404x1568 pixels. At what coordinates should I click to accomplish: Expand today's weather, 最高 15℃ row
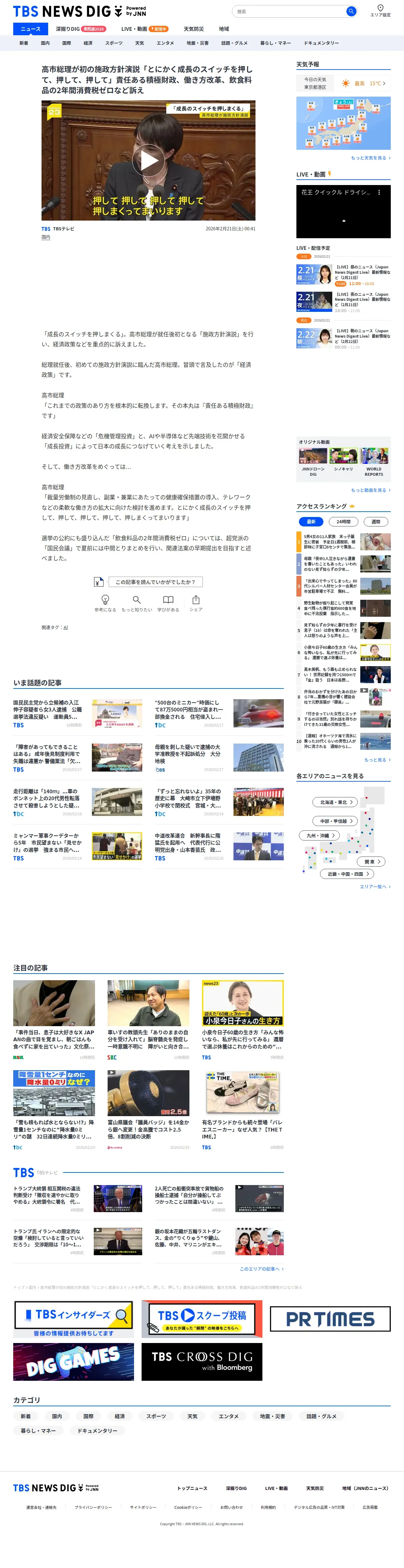click(x=343, y=83)
